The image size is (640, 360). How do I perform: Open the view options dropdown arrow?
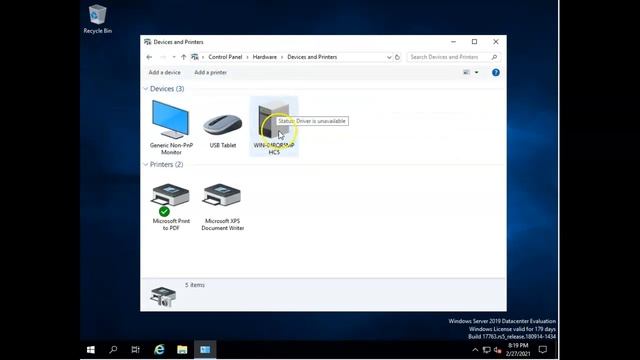[476, 73]
